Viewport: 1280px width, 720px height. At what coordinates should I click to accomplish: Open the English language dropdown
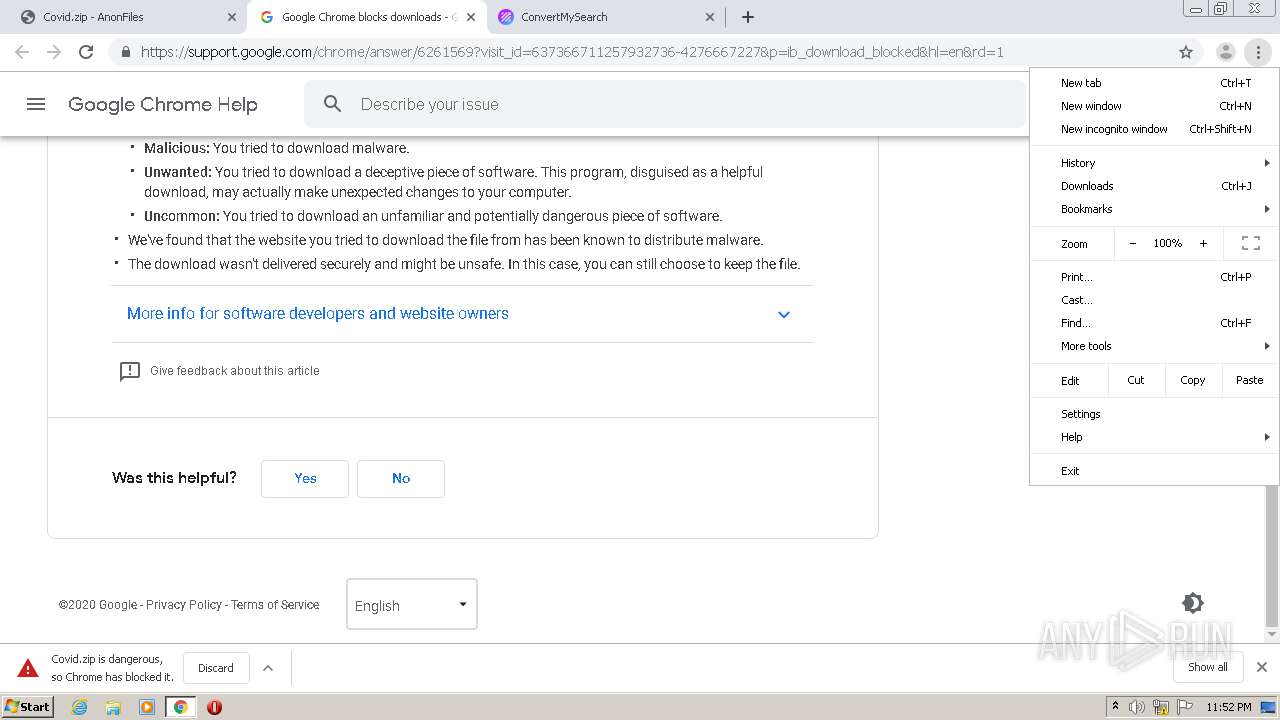click(412, 604)
